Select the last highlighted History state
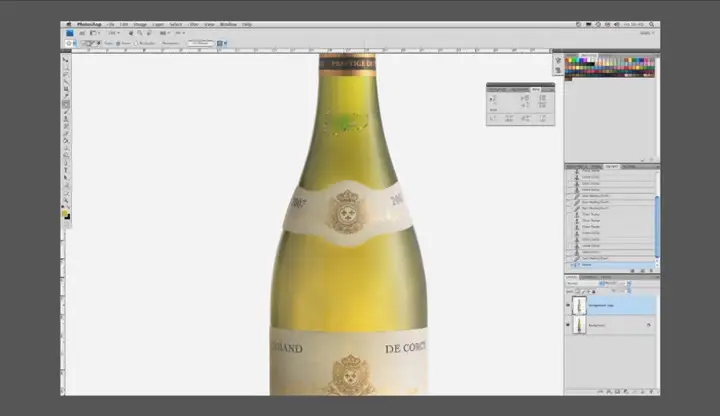Screen dimensions: 720x416 coord(612,264)
